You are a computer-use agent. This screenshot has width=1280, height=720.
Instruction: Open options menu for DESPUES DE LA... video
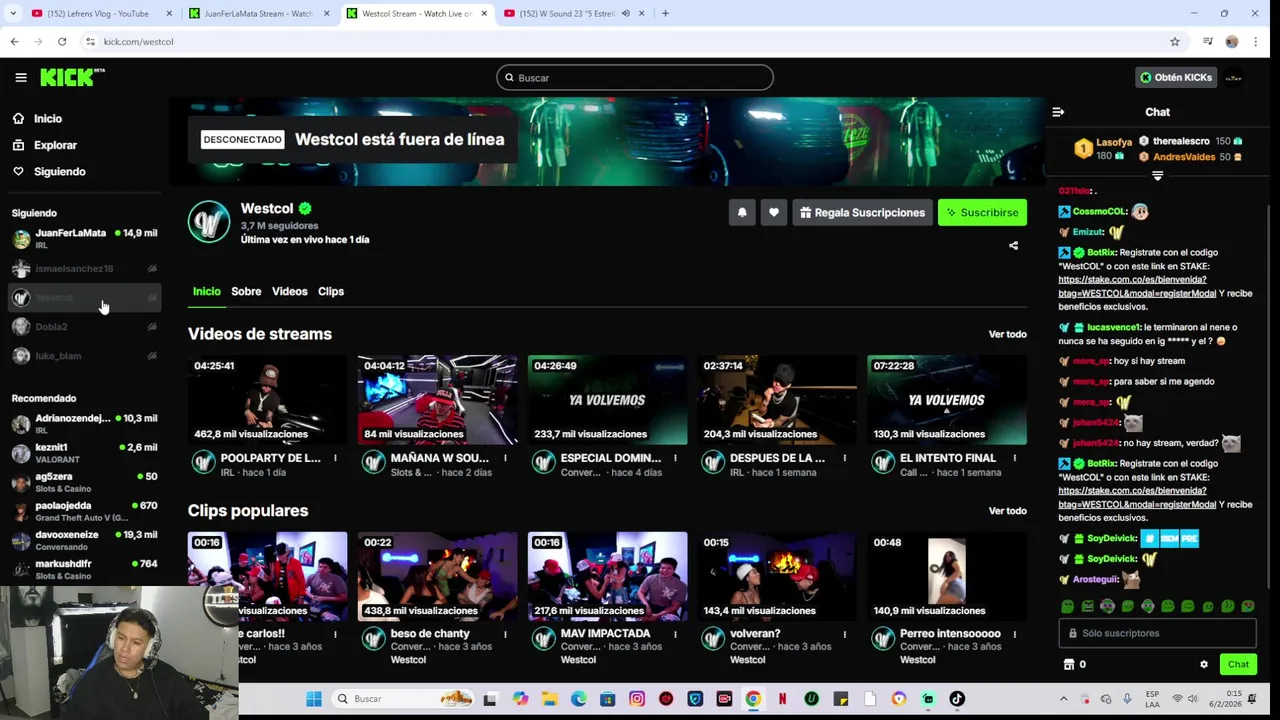coord(845,458)
